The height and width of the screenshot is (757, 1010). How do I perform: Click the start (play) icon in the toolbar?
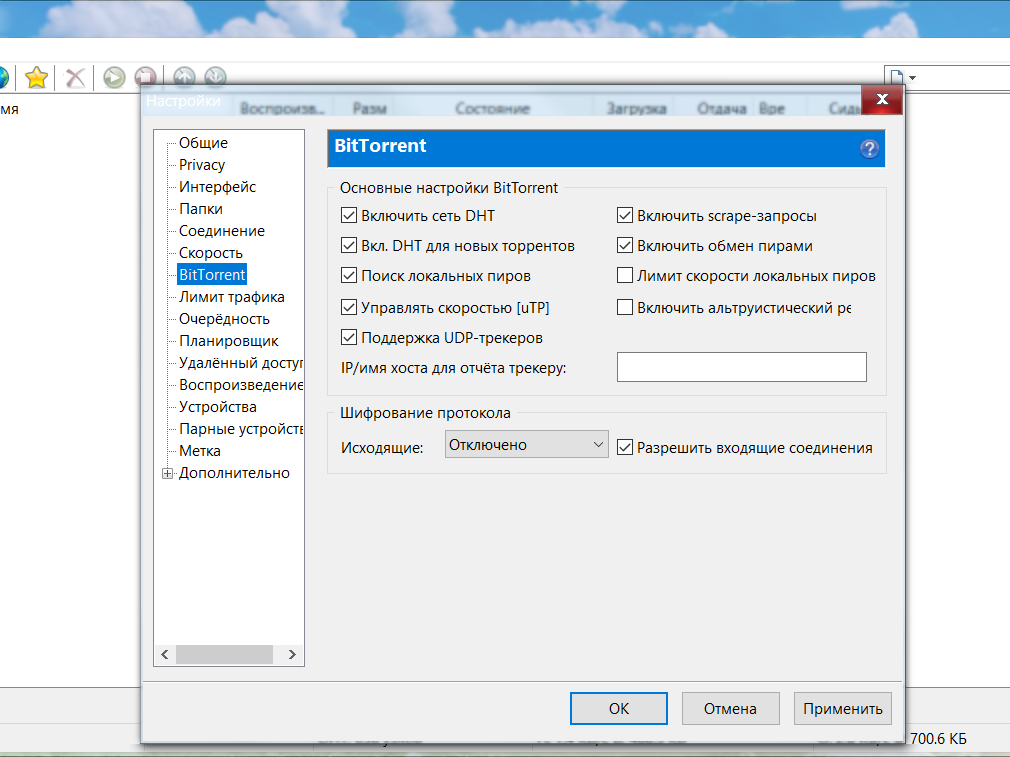point(114,77)
